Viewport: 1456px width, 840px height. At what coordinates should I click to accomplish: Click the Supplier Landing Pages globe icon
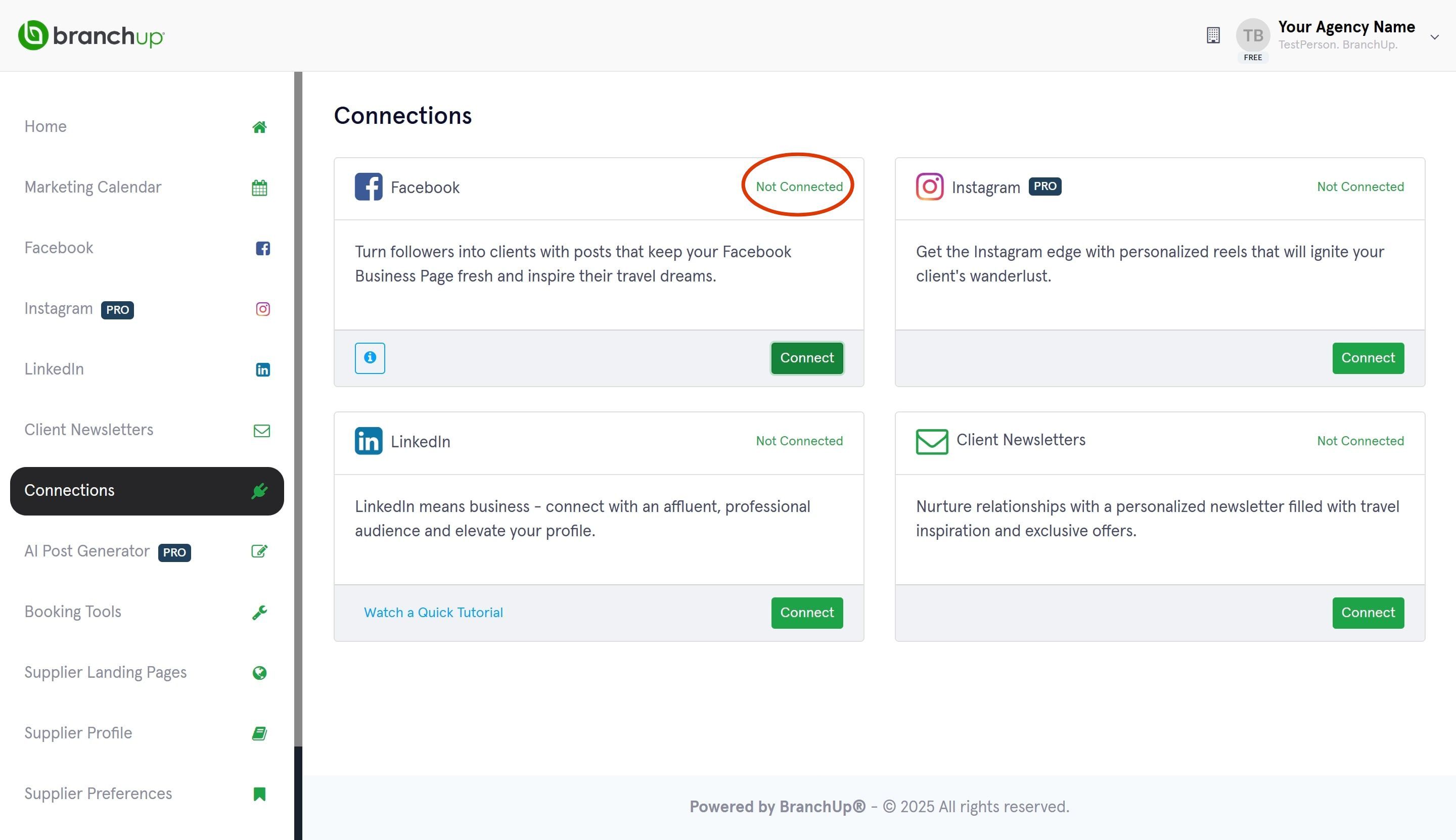pyautogui.click(x=259, y=673)
